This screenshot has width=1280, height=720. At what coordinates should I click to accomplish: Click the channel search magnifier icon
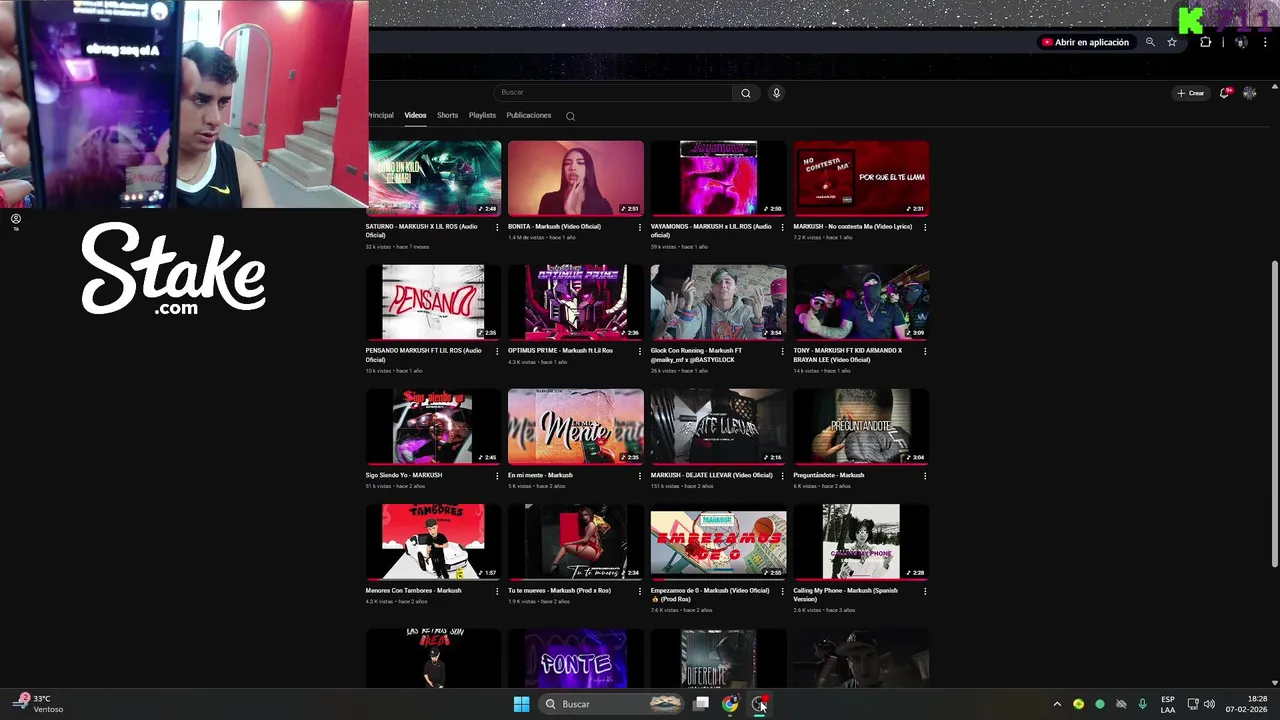pyautogui.click(x=570, y=116)
